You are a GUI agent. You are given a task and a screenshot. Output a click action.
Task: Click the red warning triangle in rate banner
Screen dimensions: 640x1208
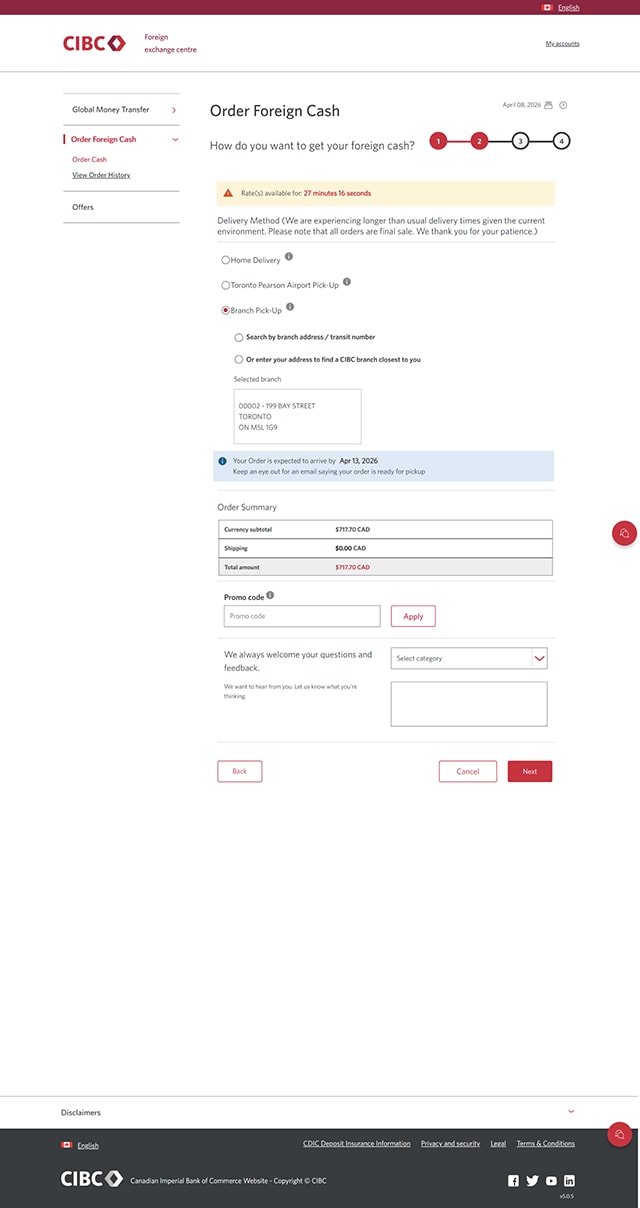point(229,193)
